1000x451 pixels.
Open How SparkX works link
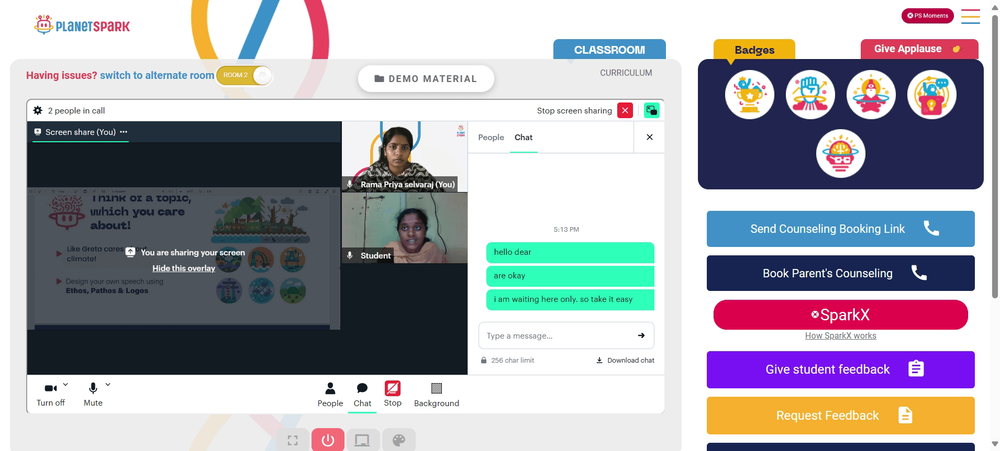tap(841, 336)
